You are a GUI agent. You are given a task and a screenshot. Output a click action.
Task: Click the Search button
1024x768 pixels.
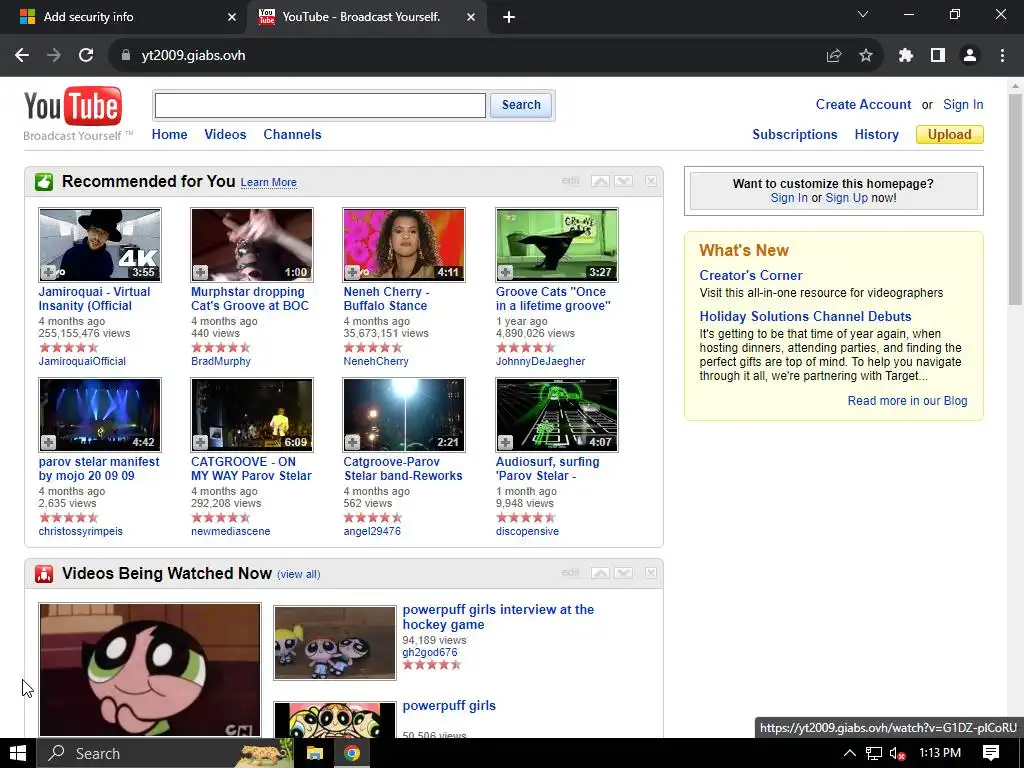[520, 105]
